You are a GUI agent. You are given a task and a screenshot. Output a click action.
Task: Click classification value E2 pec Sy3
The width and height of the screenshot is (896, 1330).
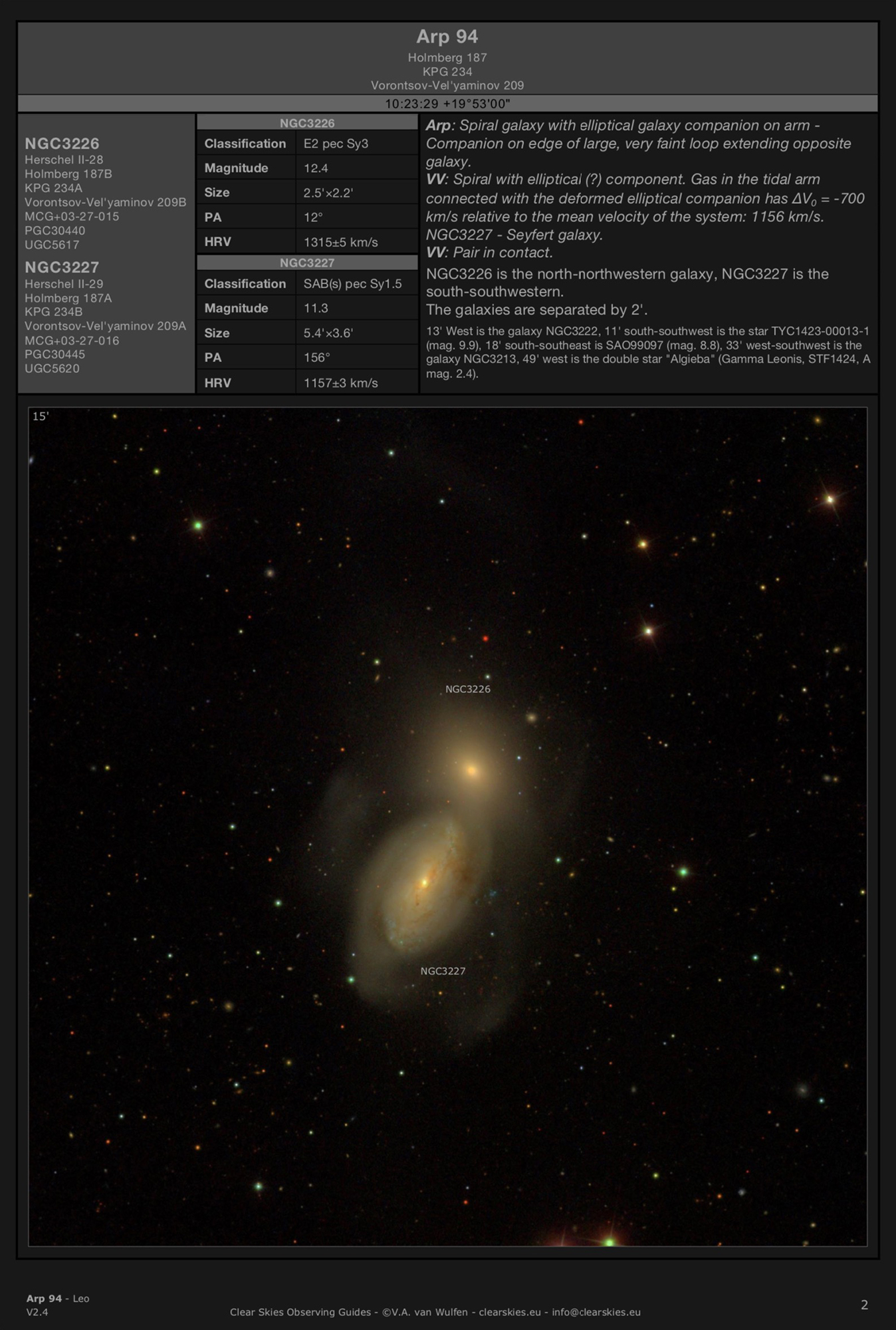336,144
